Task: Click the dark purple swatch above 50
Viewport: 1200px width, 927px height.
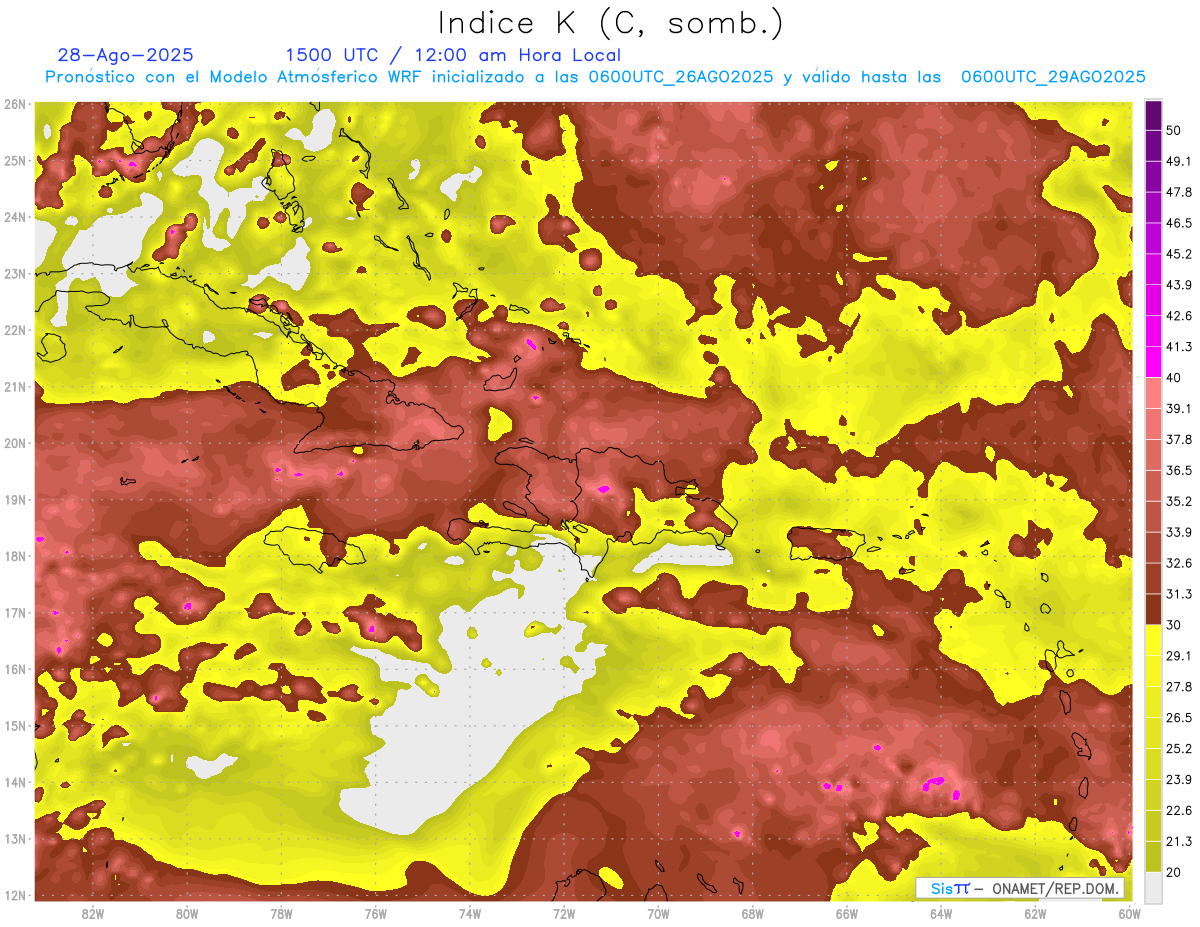Action: coord(1154,115)
